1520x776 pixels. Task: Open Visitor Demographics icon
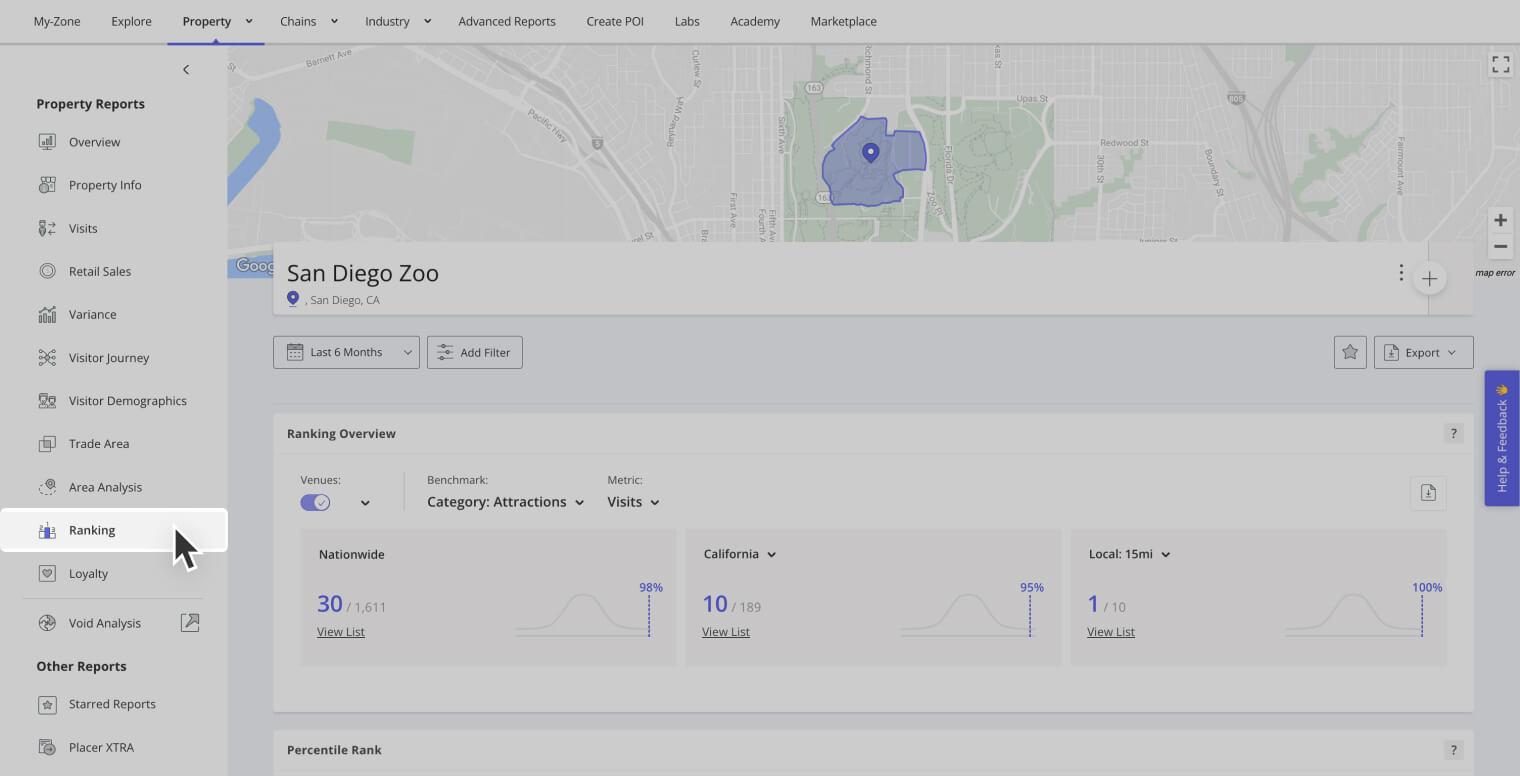tap(47, 400)
